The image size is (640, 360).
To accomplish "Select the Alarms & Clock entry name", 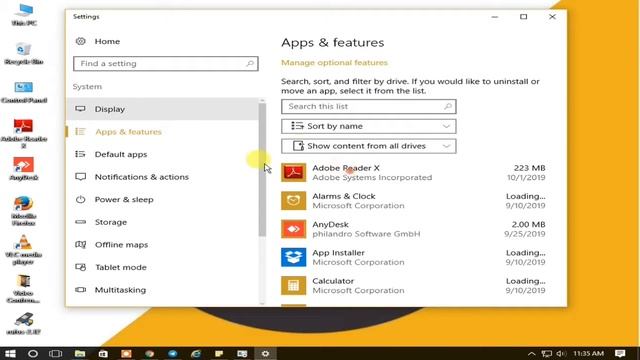I will [x=344, y=196].
